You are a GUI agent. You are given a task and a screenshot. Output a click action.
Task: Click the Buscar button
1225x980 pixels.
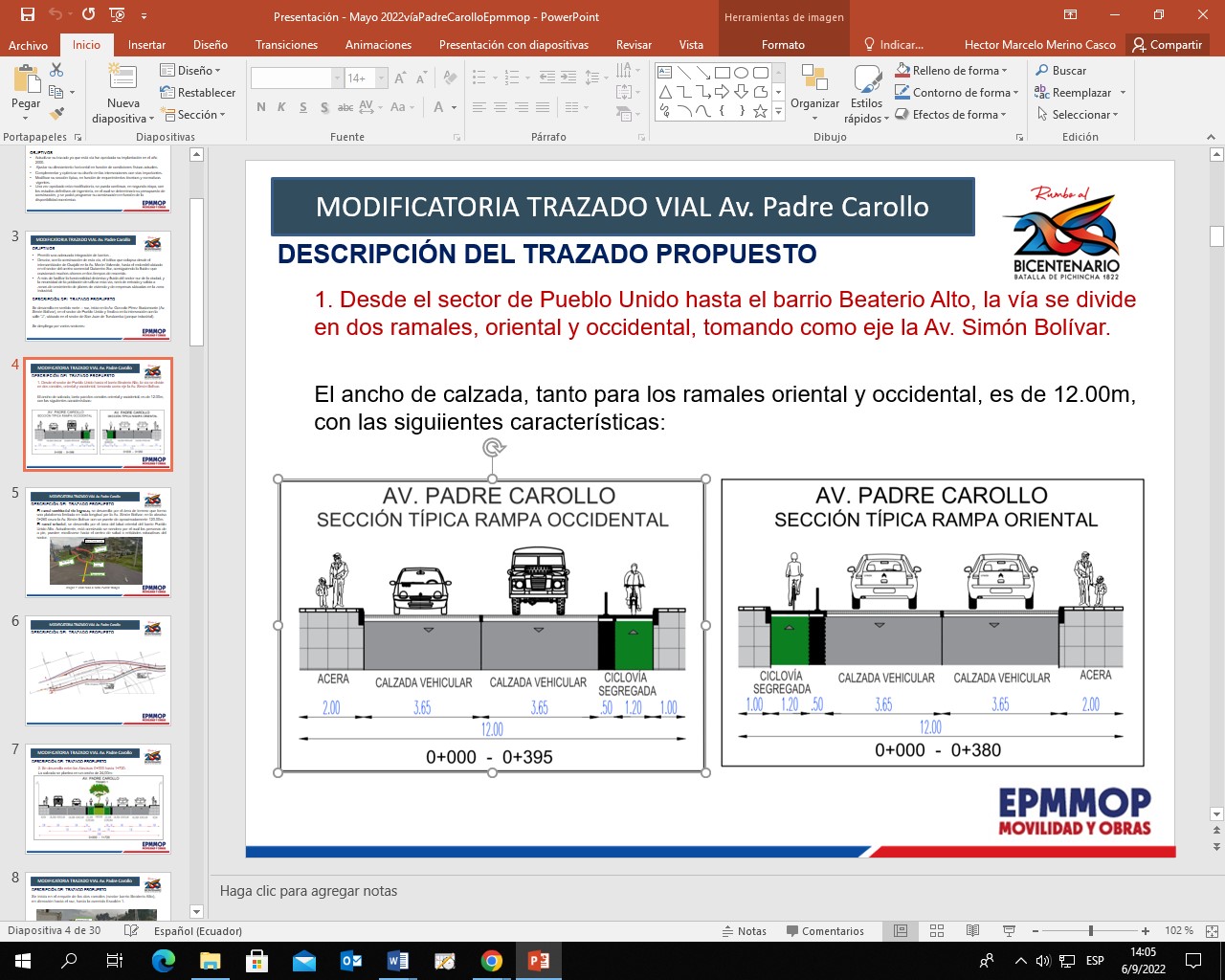tap(1060, 71)
